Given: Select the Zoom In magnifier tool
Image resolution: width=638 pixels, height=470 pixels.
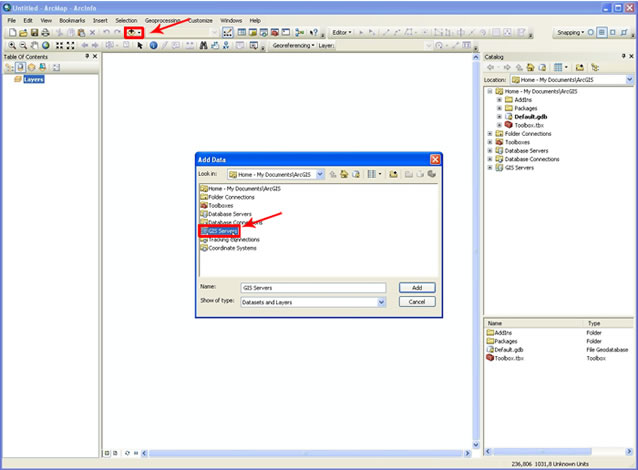Looking at the screenshot, I should click(12, 46).
